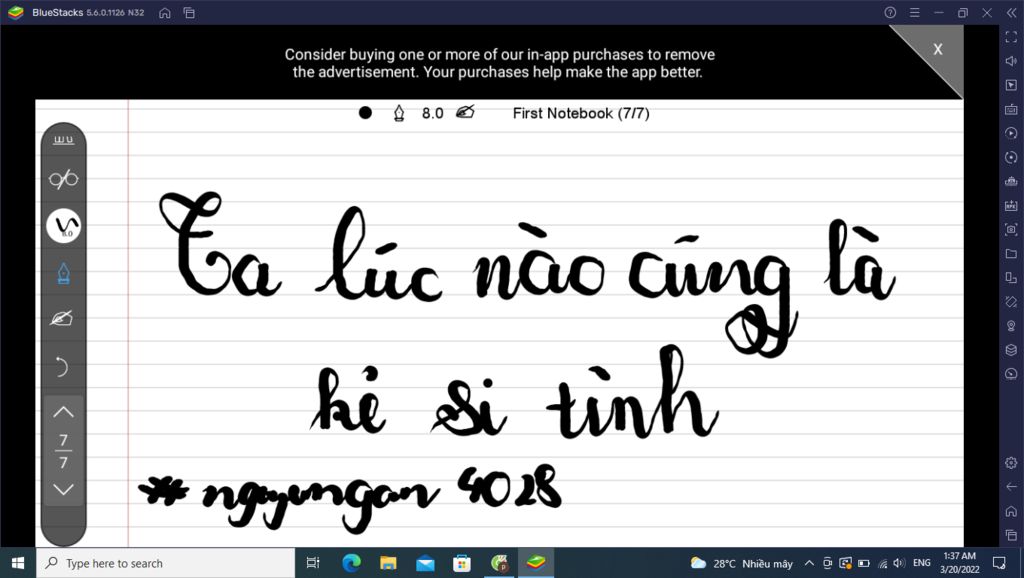The width and height of the screenshot is (1024, 578).
Task: Select the scissors cut tool
Action: pyautogui.click(x=63, y=179)
